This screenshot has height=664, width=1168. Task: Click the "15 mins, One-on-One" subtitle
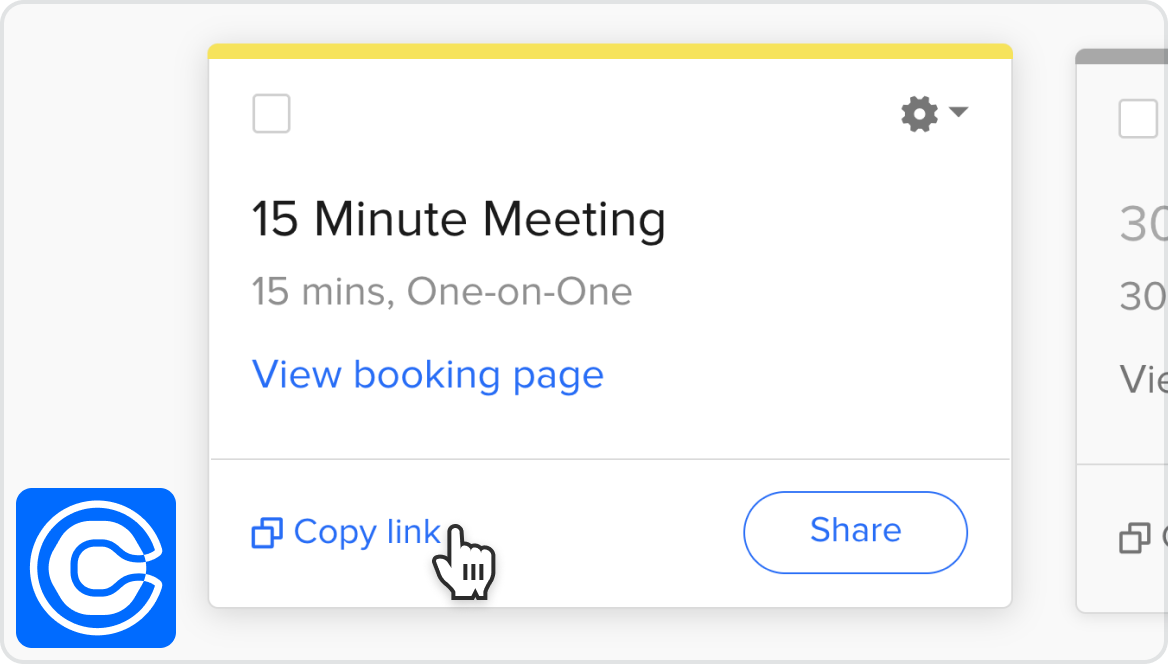tap(441, 292)
